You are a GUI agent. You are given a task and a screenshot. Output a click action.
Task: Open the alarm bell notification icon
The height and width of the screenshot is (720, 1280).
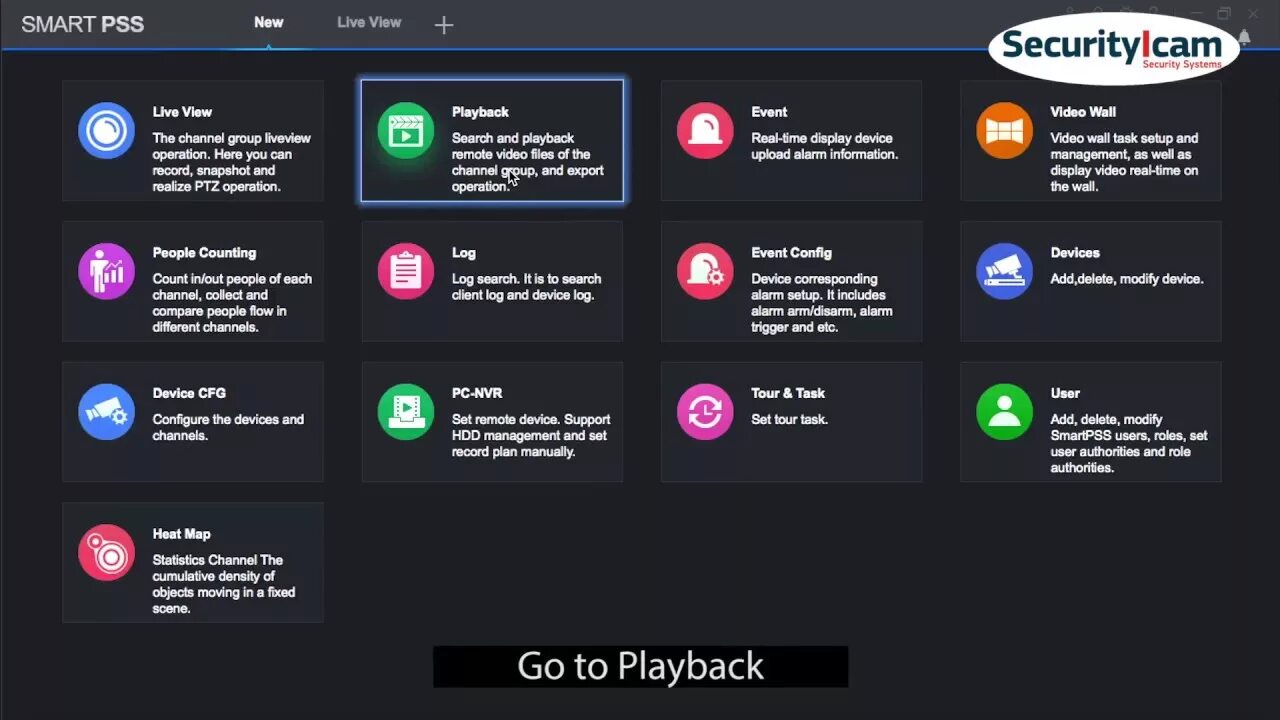point(1244,37)
